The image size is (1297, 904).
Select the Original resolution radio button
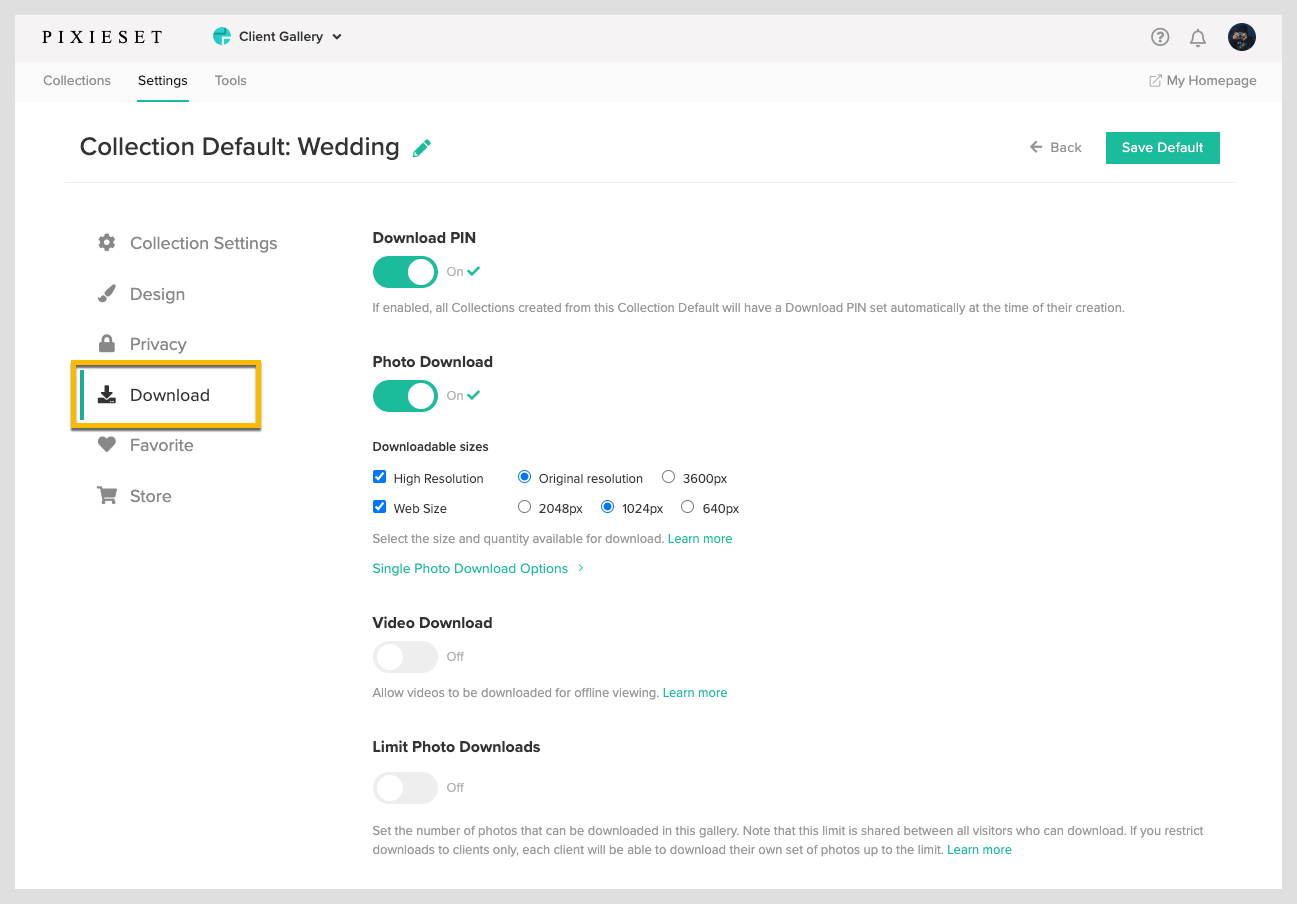[x=524, y=477]
